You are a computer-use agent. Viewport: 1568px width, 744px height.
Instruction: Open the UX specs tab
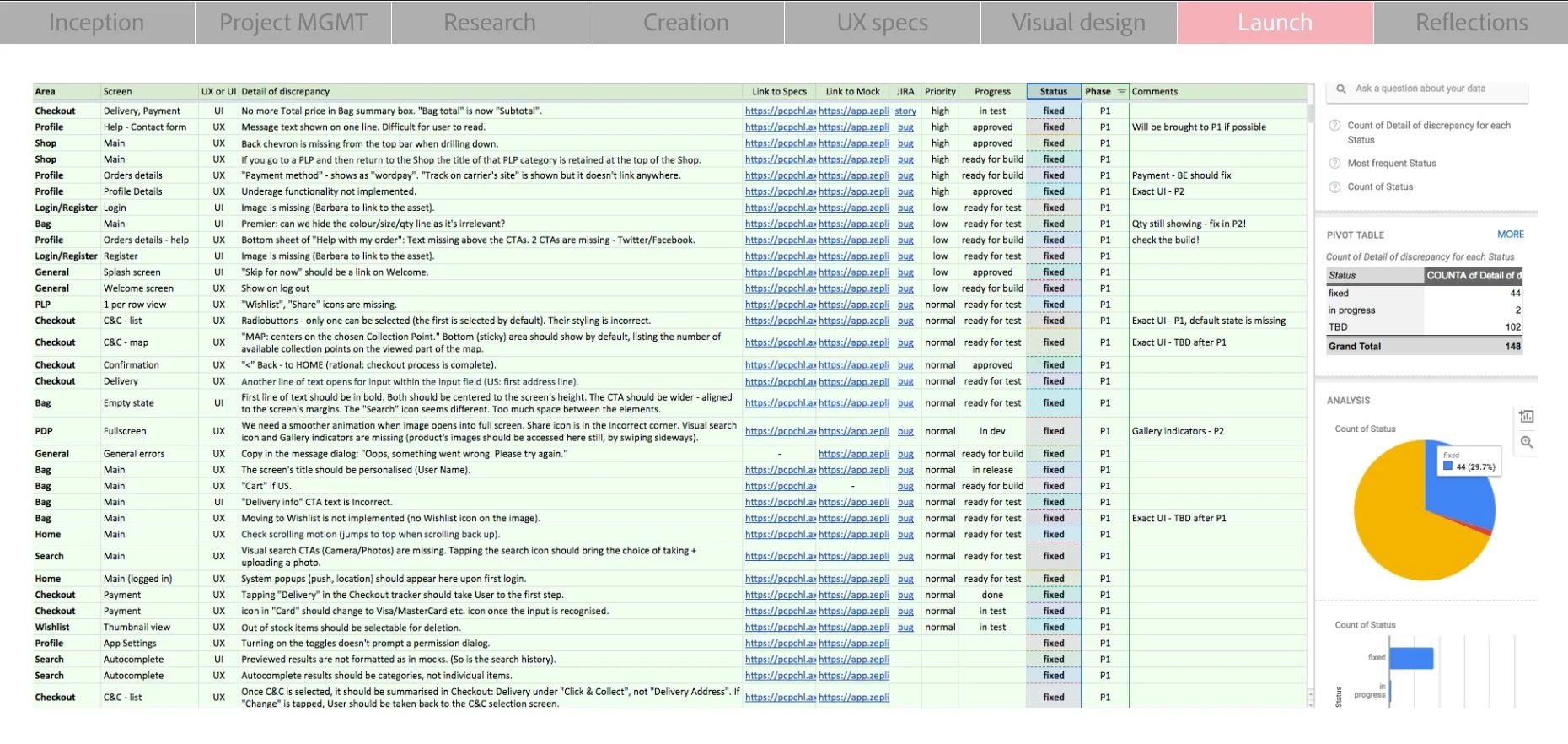pyautogui.click(x=883, y=23)
